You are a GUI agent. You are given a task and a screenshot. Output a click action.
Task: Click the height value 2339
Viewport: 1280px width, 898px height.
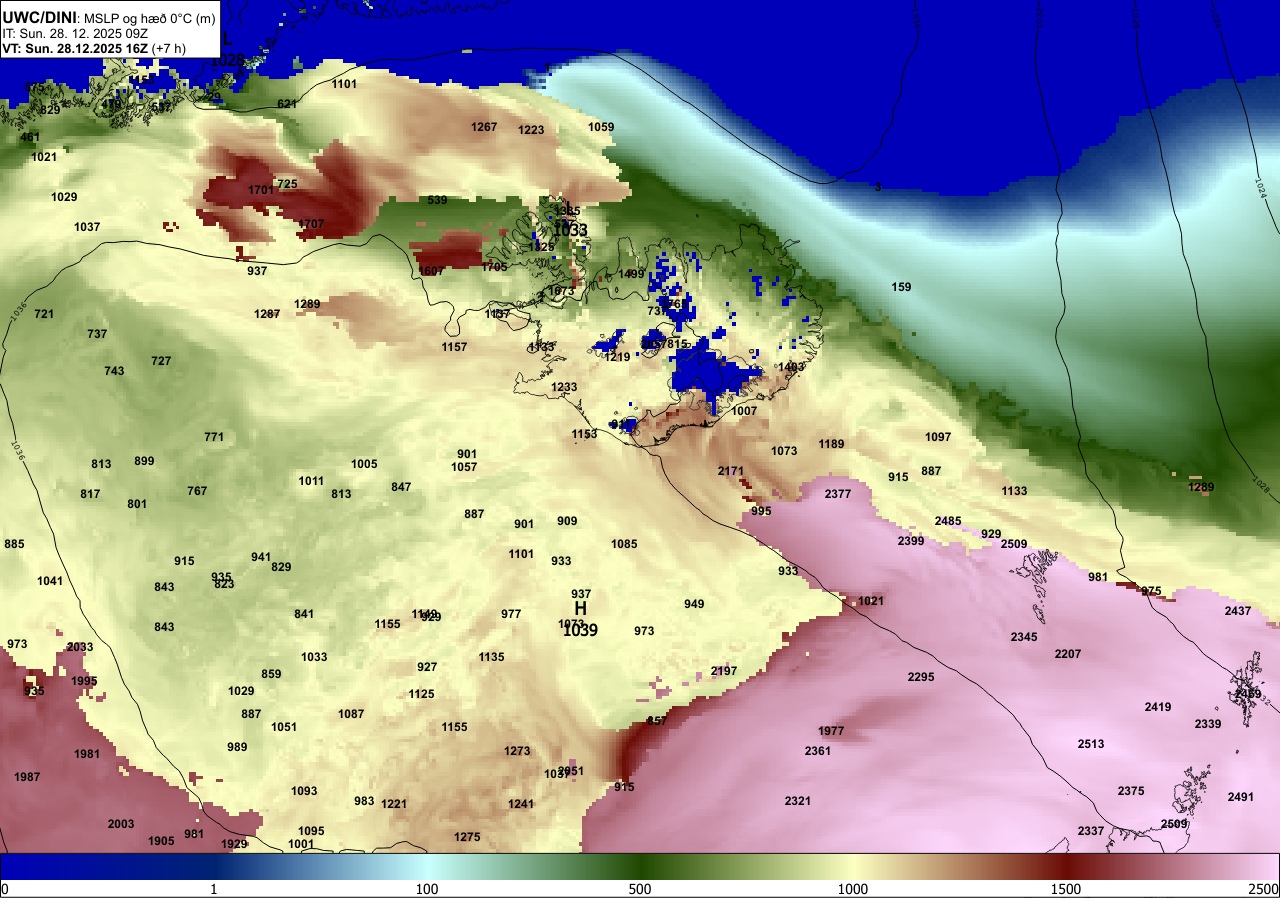click(1208, 724)
